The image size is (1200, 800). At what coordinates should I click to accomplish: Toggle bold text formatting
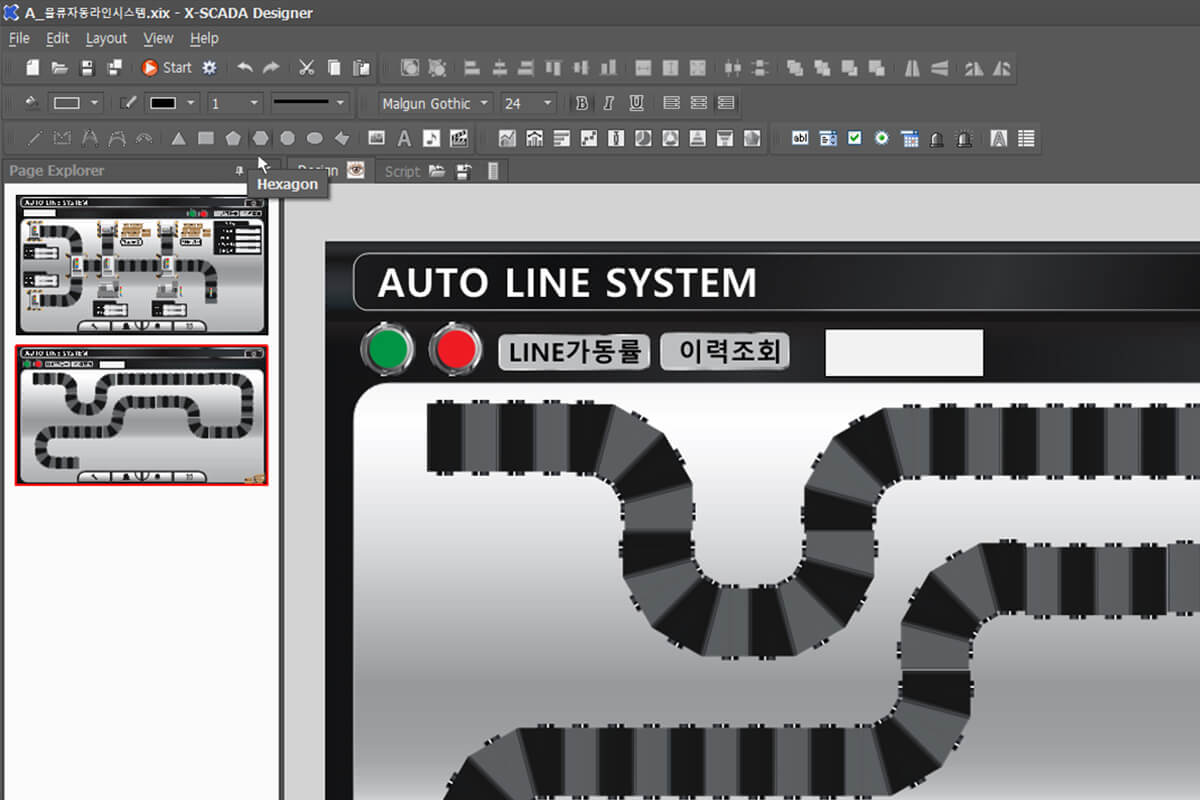[x=582, y=103]
